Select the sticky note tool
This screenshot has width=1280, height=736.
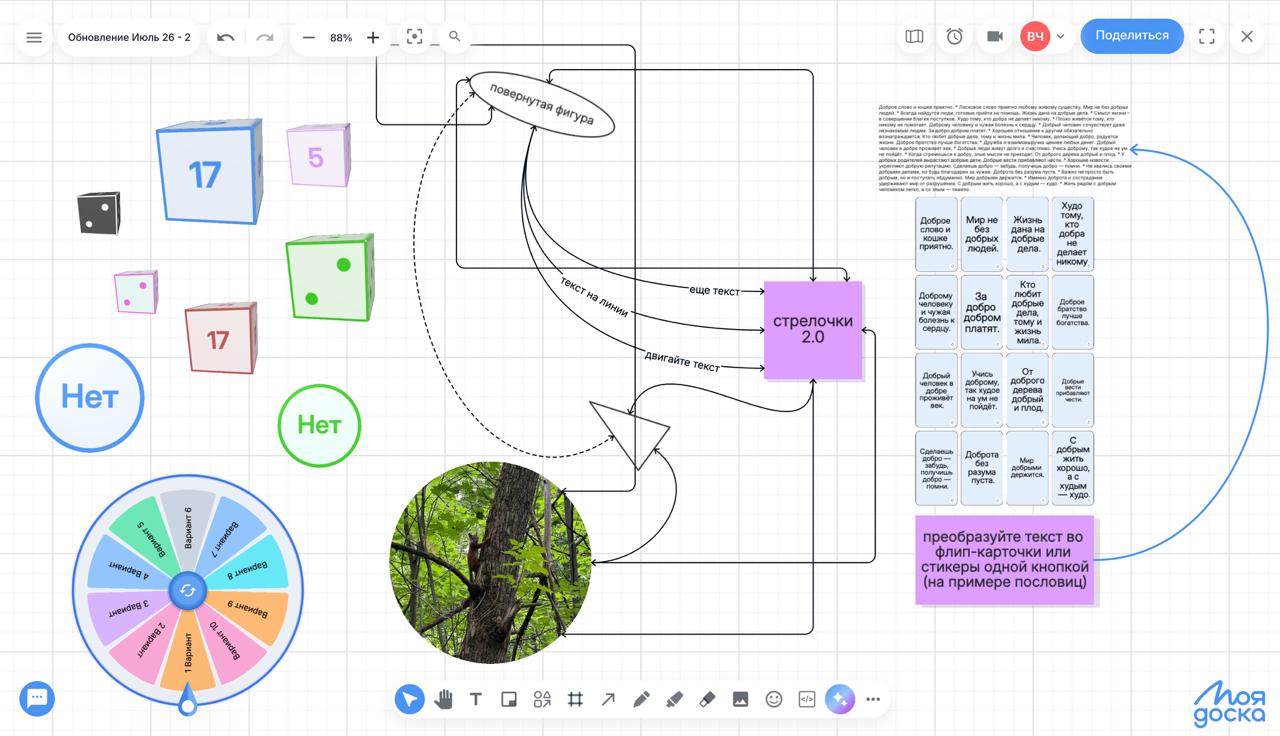pos(509,699)
